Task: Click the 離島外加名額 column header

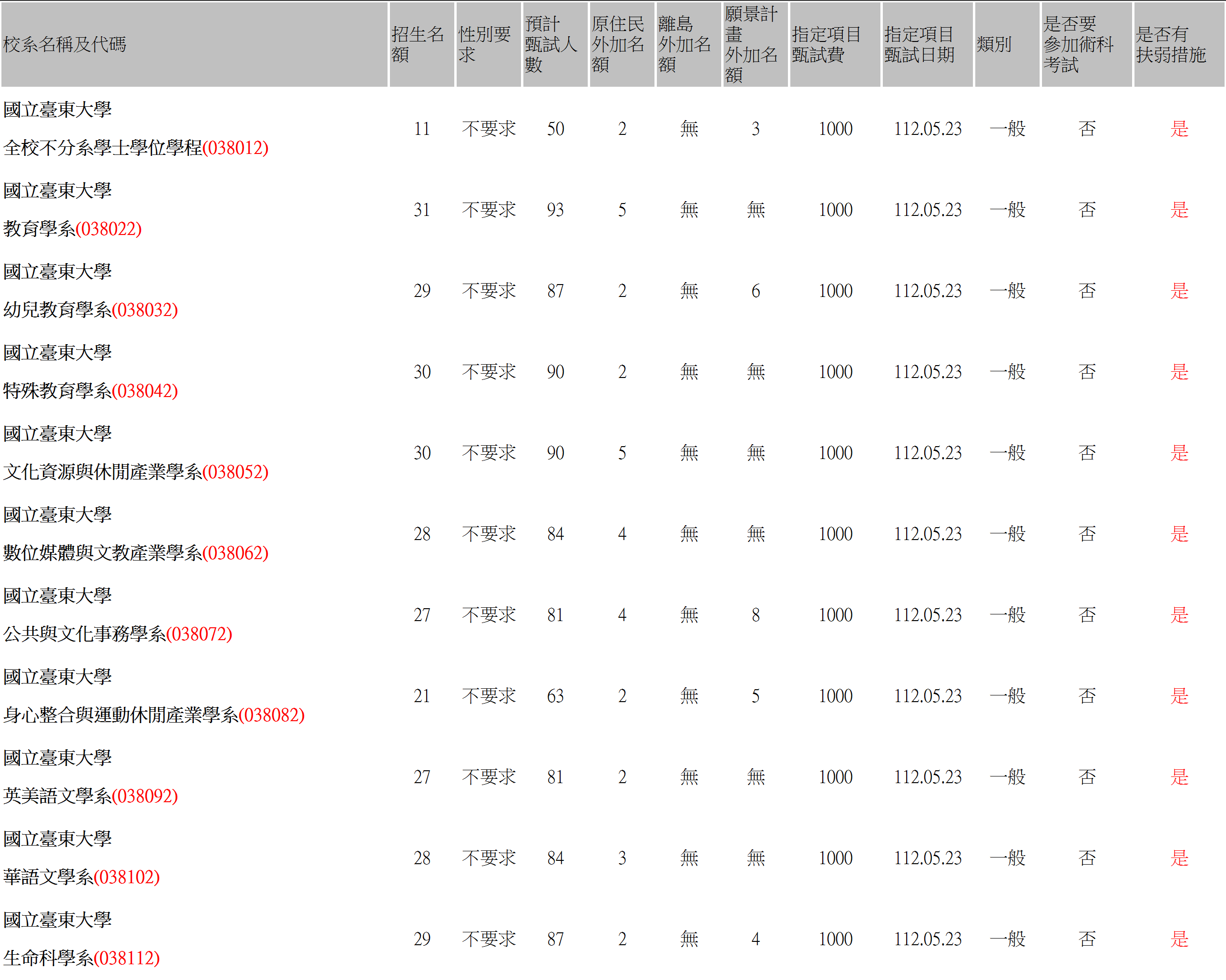Action: (688, 44)
